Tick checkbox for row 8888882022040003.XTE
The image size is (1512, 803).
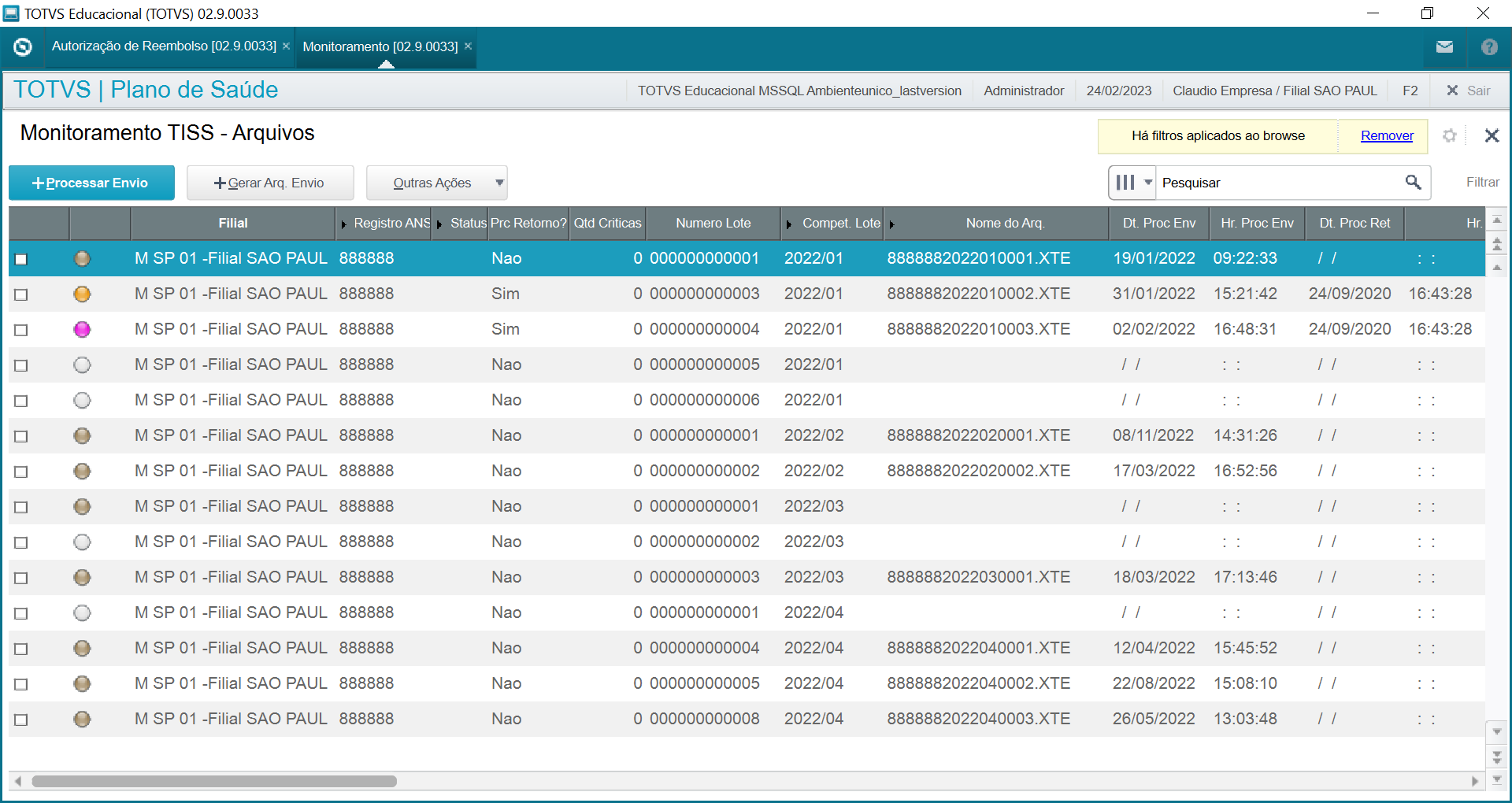[21, 720]
